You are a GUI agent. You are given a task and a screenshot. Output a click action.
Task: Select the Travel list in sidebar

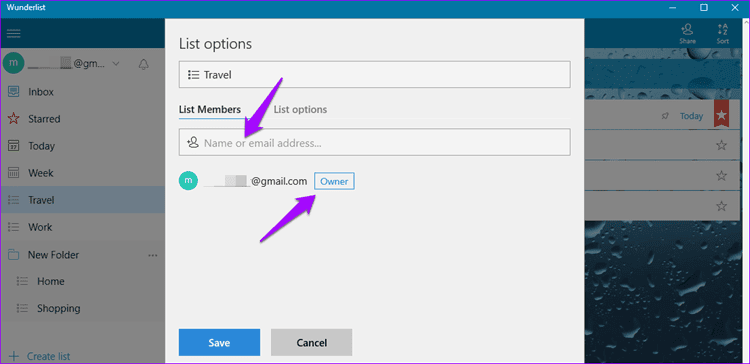click(x=83, y=200)
